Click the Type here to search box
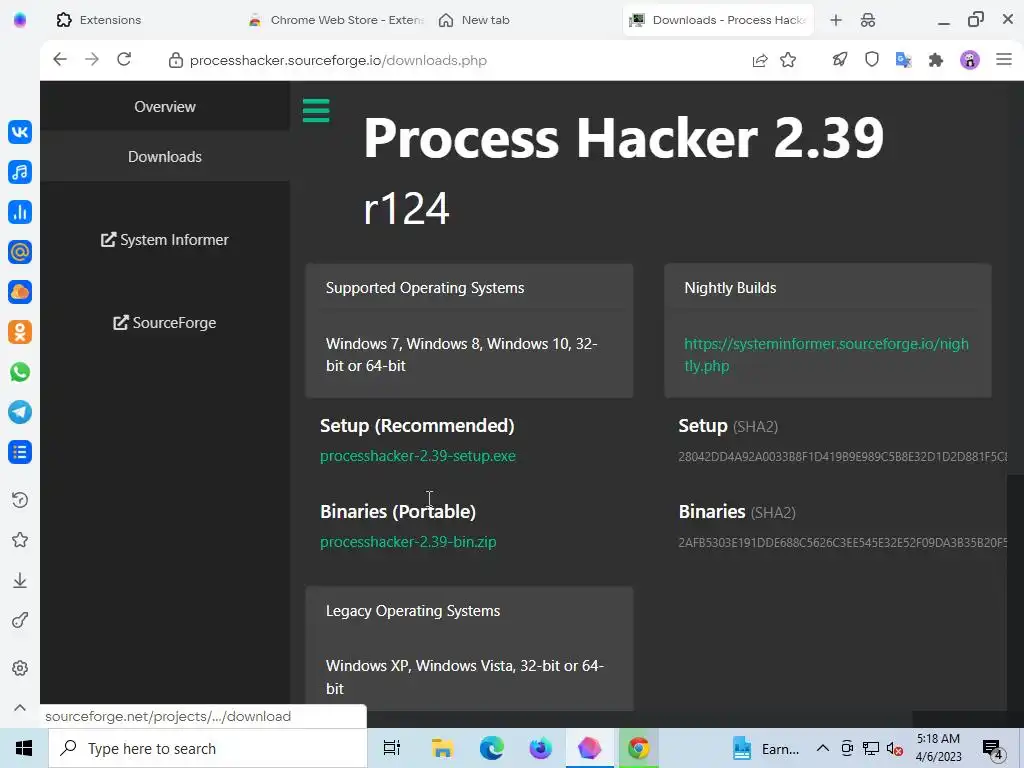 208,748
